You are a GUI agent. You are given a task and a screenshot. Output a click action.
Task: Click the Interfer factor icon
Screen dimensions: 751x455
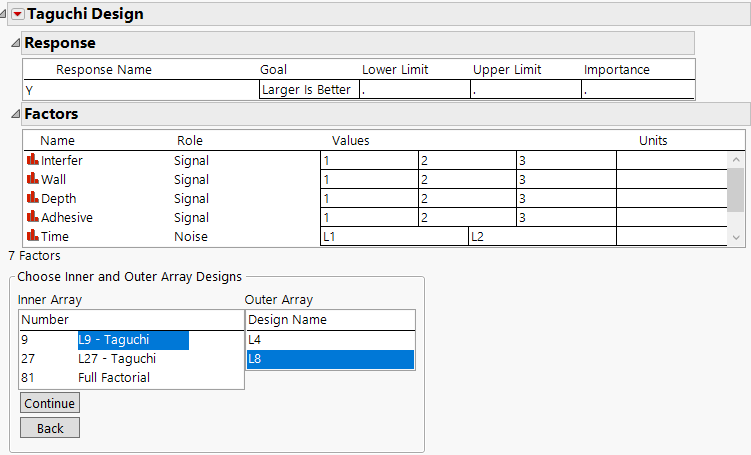[32, 160]
